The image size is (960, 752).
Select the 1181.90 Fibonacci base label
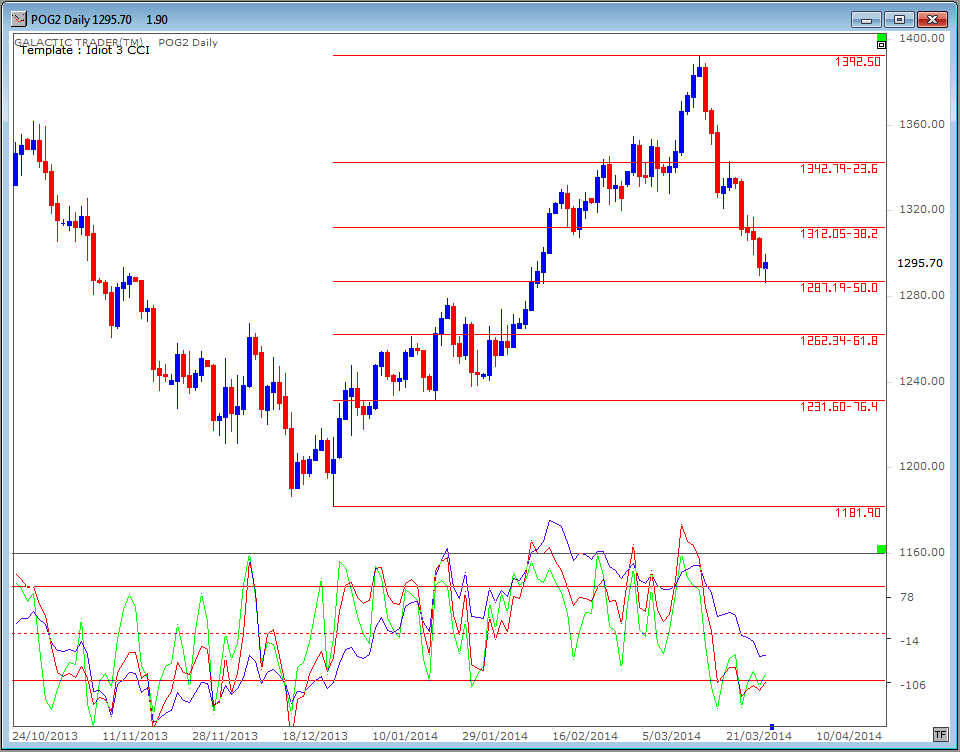pyautogui.click(x=858, y=513)
